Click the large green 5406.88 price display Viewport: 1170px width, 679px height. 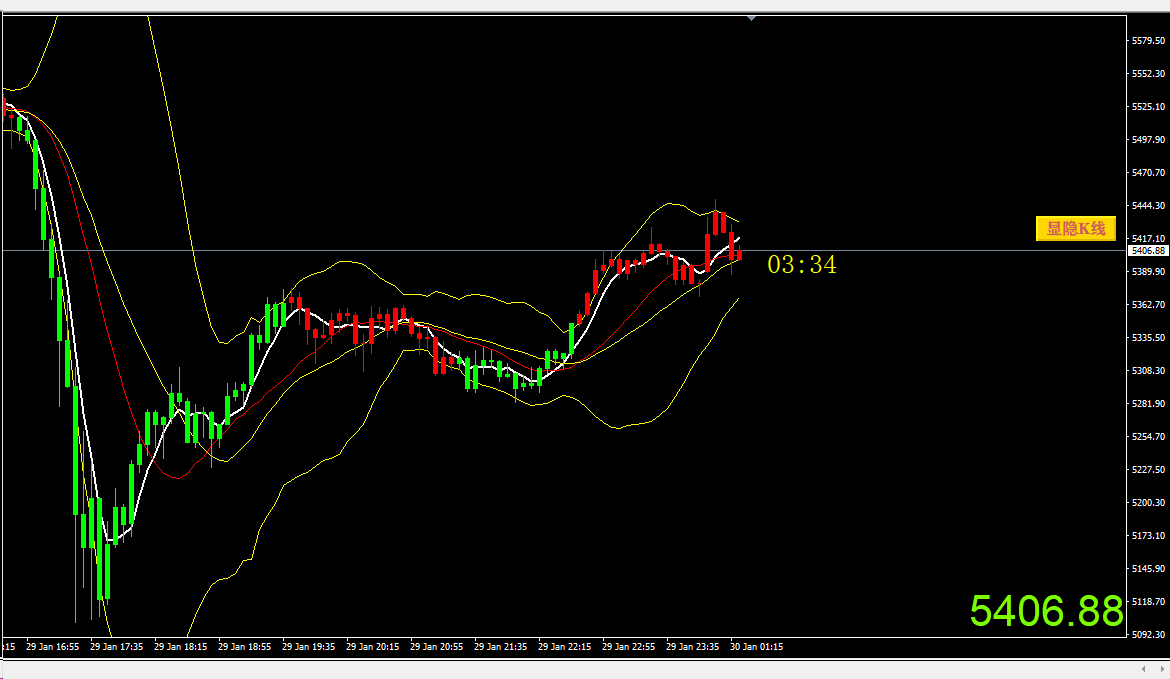click(x=1046, y=611)
